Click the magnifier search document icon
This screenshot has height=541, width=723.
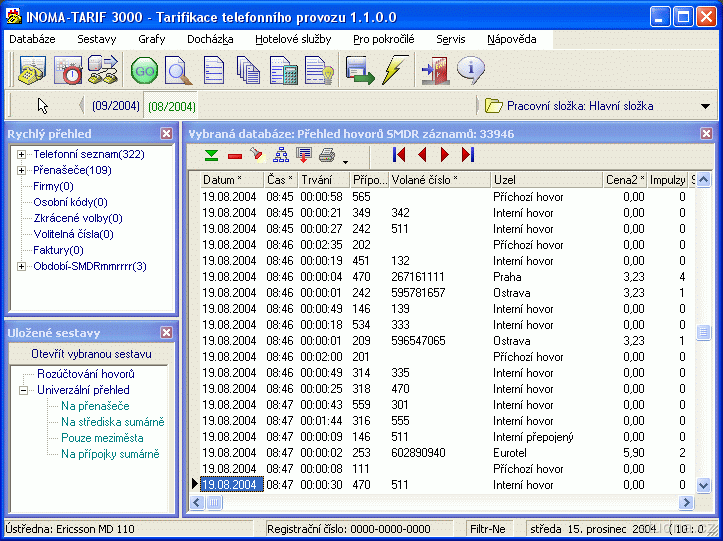178,70
